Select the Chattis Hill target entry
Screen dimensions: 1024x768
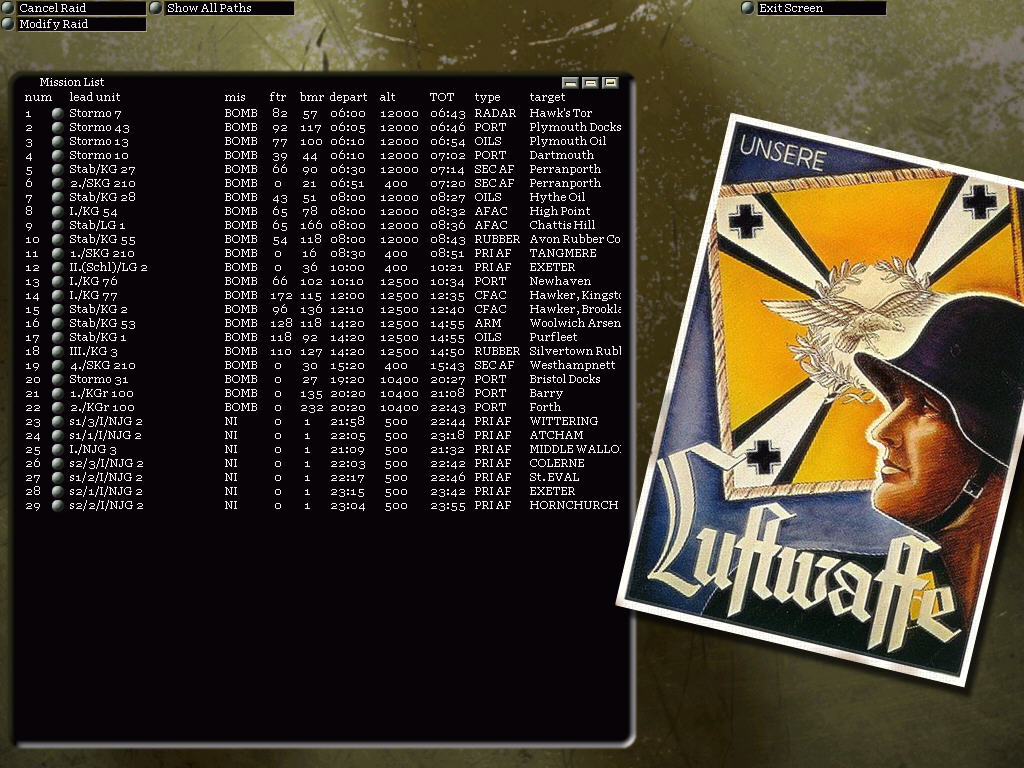tap(562, 225)
